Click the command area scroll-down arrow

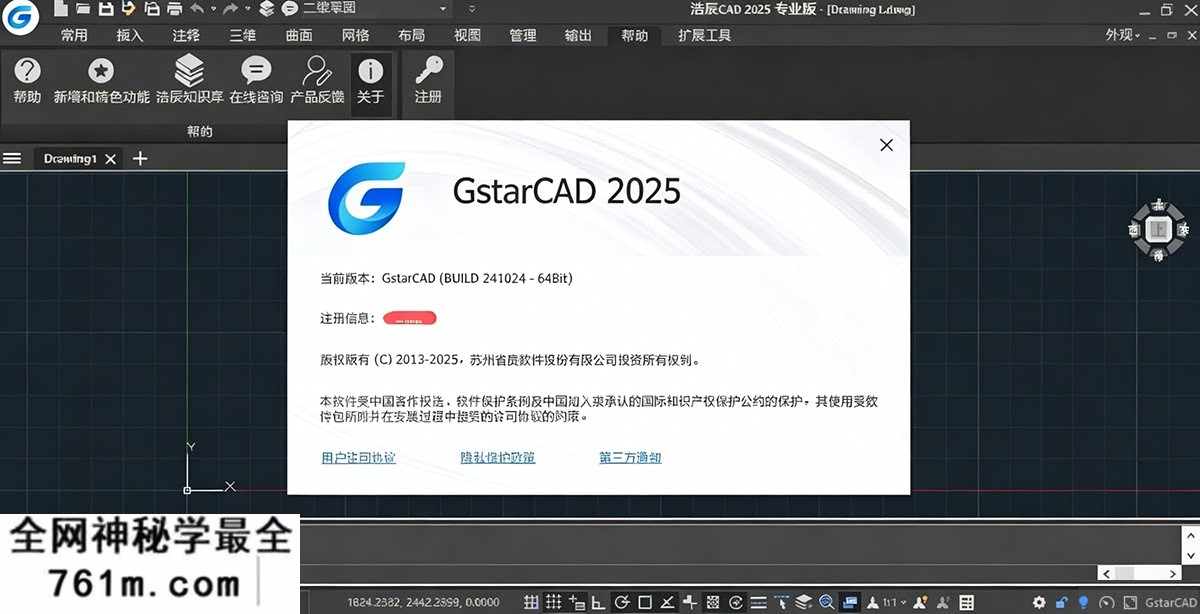(x=1190, y=554)
